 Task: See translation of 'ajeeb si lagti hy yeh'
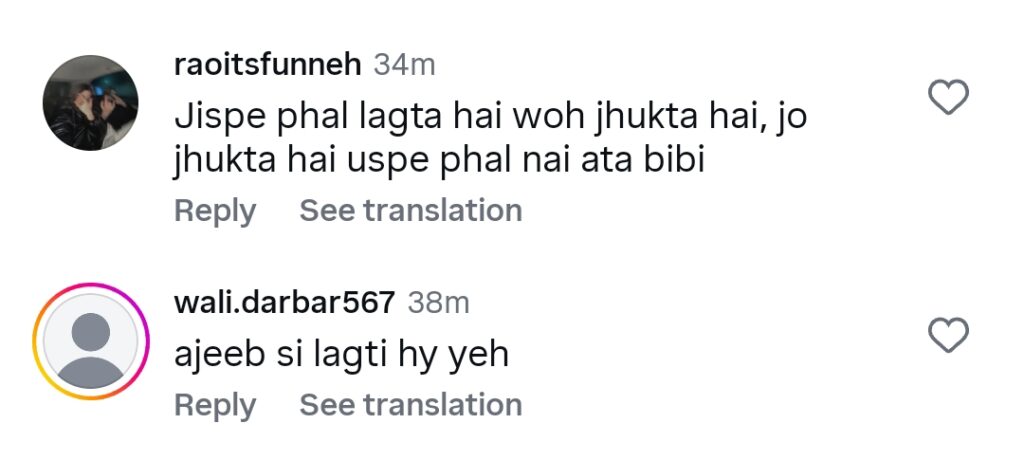coord(411,404)
